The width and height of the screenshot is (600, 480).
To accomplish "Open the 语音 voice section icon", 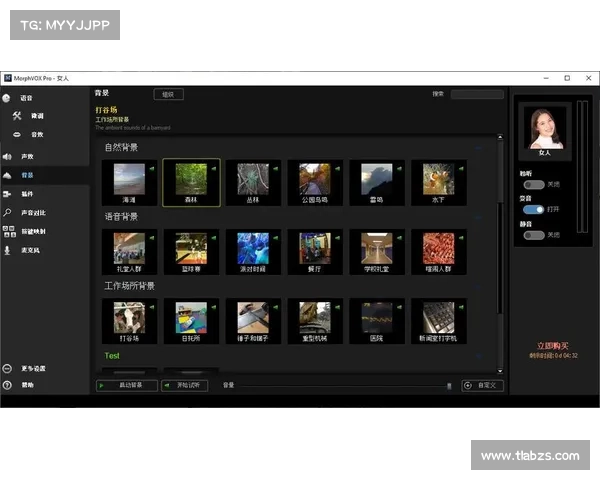I will (7, 98).
